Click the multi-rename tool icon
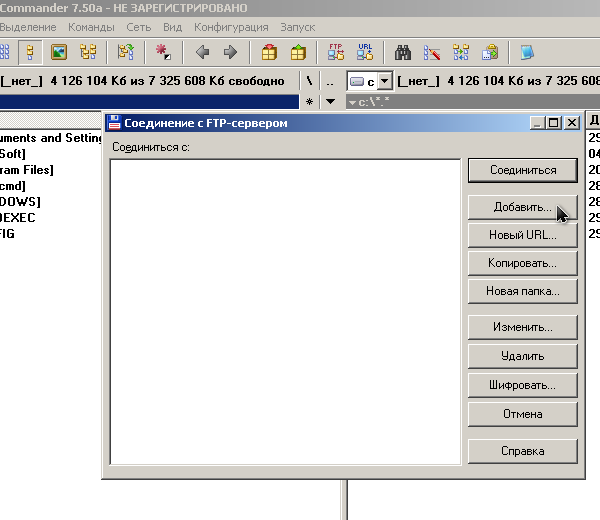This screenshot has width=600, height=520. click(432, 52)
